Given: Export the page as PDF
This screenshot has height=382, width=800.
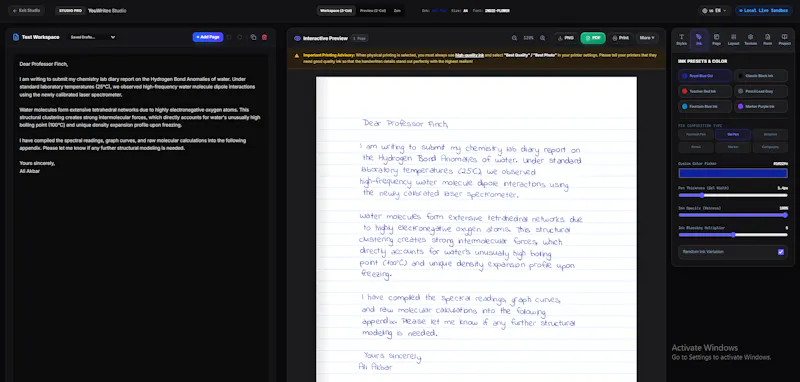Looking at the screenshot, I should pos(593,38).
